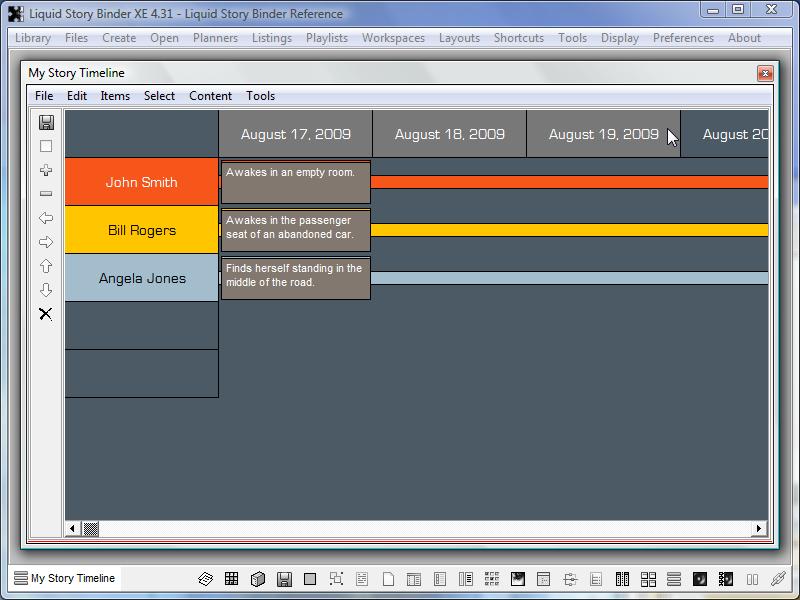
Task: Click the save icon in timeline sidebar
Action: click(x=46, y=122)
